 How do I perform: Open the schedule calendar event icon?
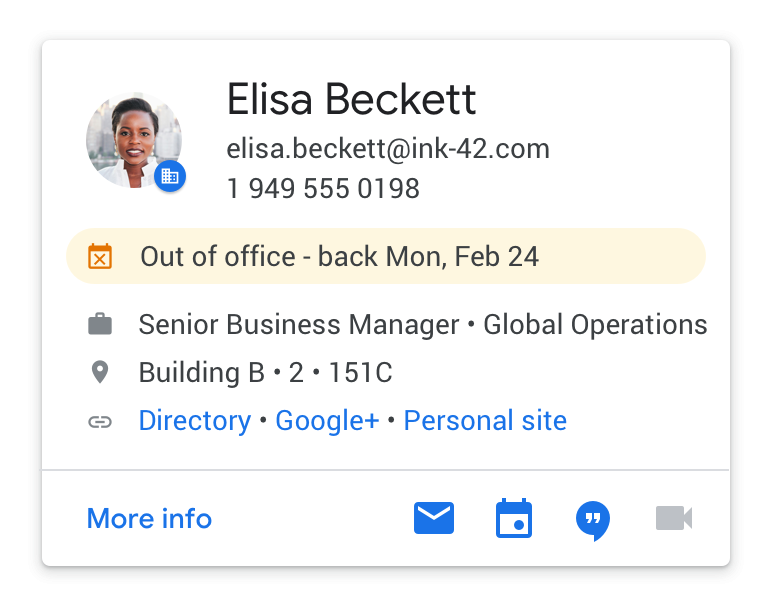pos(514,519)
